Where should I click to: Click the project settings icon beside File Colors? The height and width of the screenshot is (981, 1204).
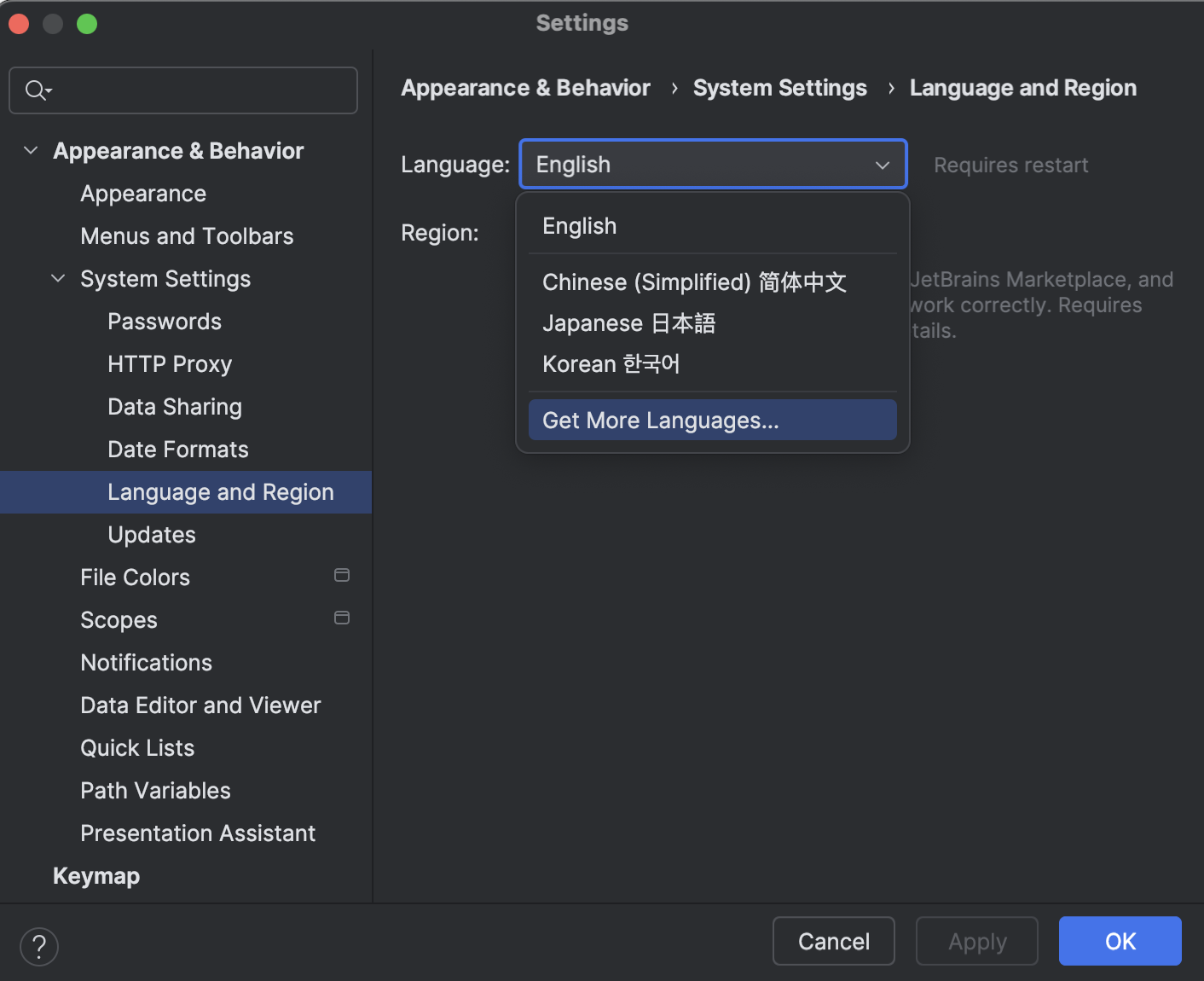click(342, 575)
